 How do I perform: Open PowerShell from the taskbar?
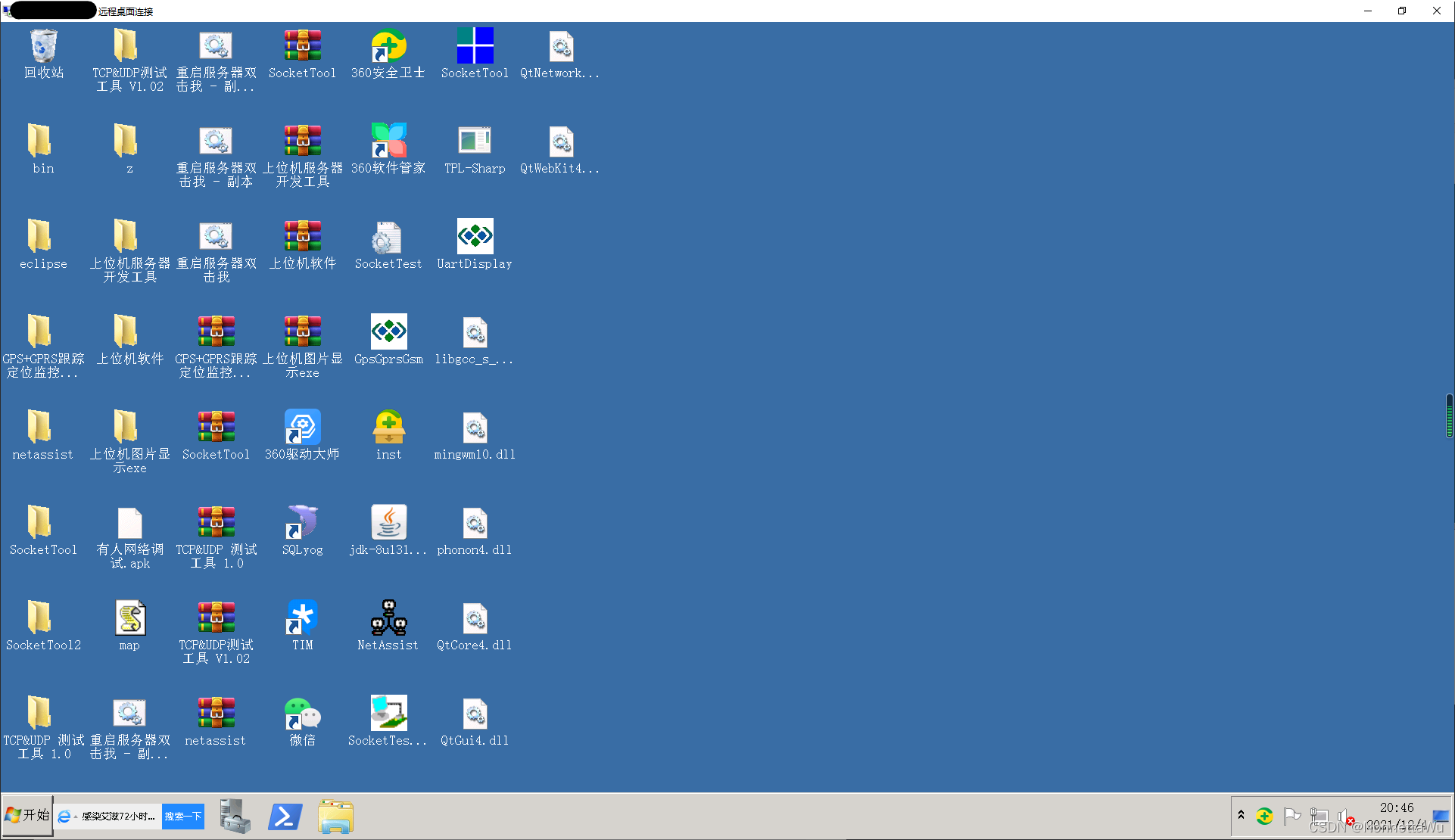tap(285, 817)
